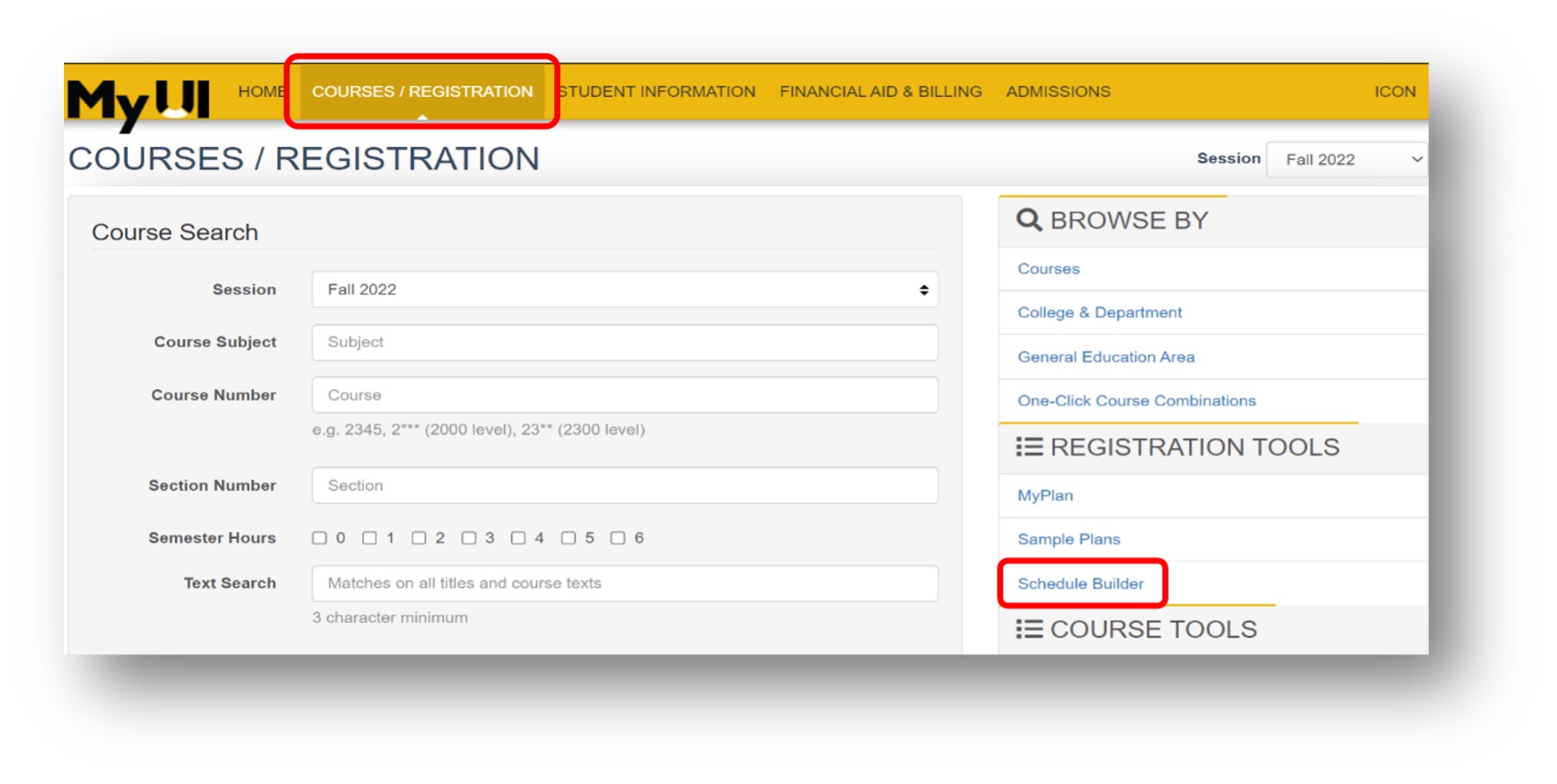Enable the 3 semester hours checkbox
Image resolution: width=1557 pixels, height=784 pixels.
[x=469, y=539]
